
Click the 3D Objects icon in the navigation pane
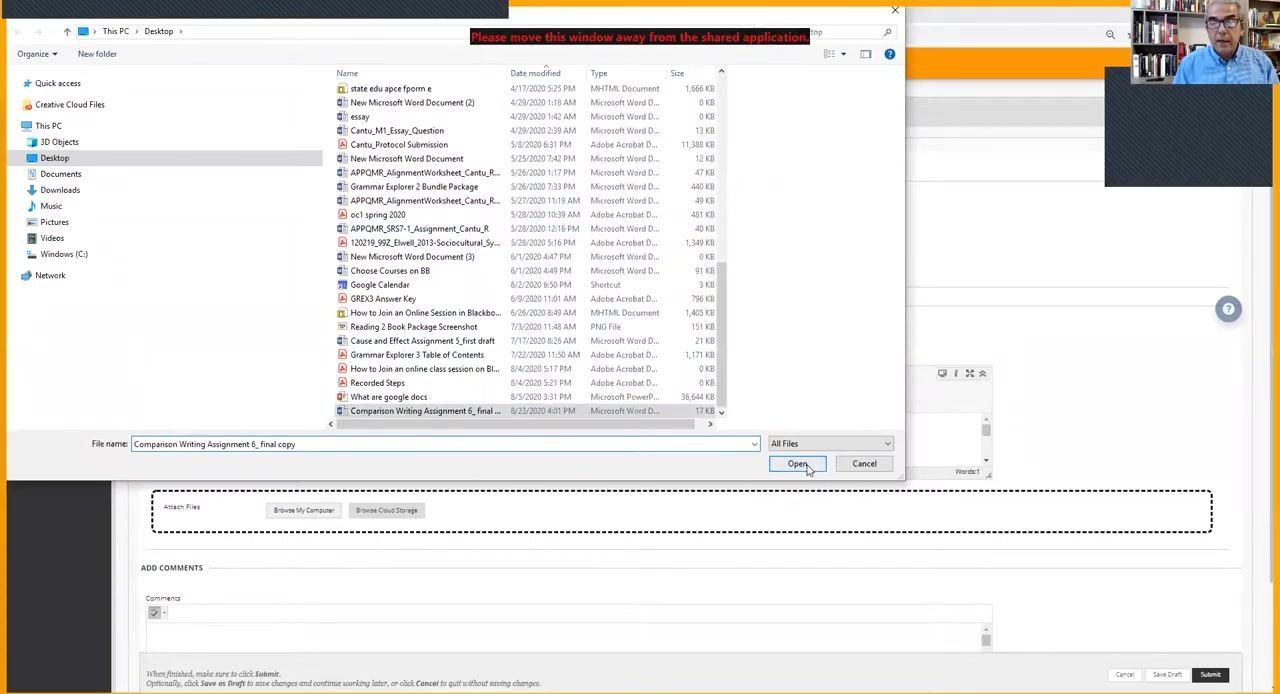32,142
